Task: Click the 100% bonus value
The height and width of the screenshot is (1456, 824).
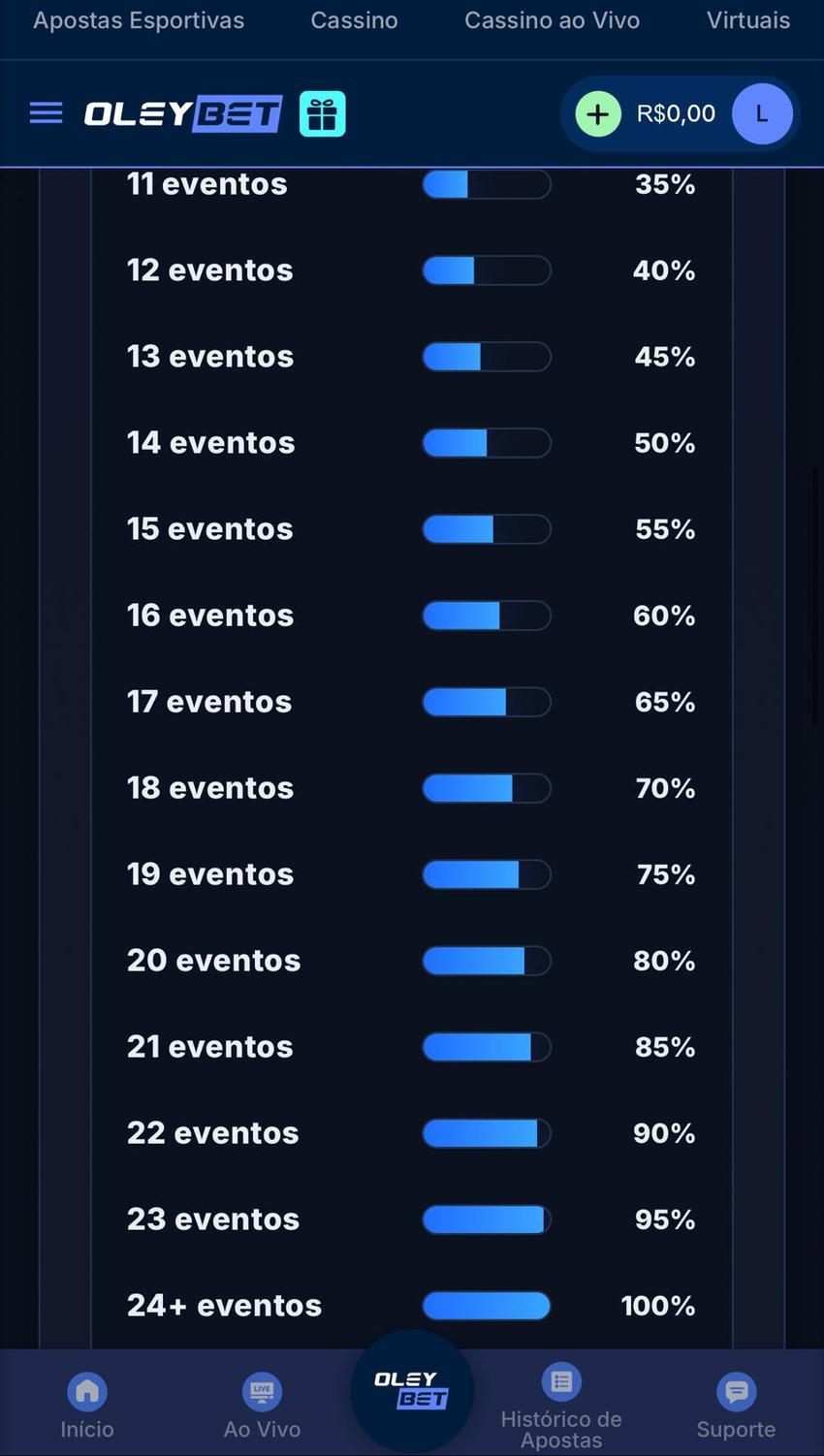Action: point(658,1306)
